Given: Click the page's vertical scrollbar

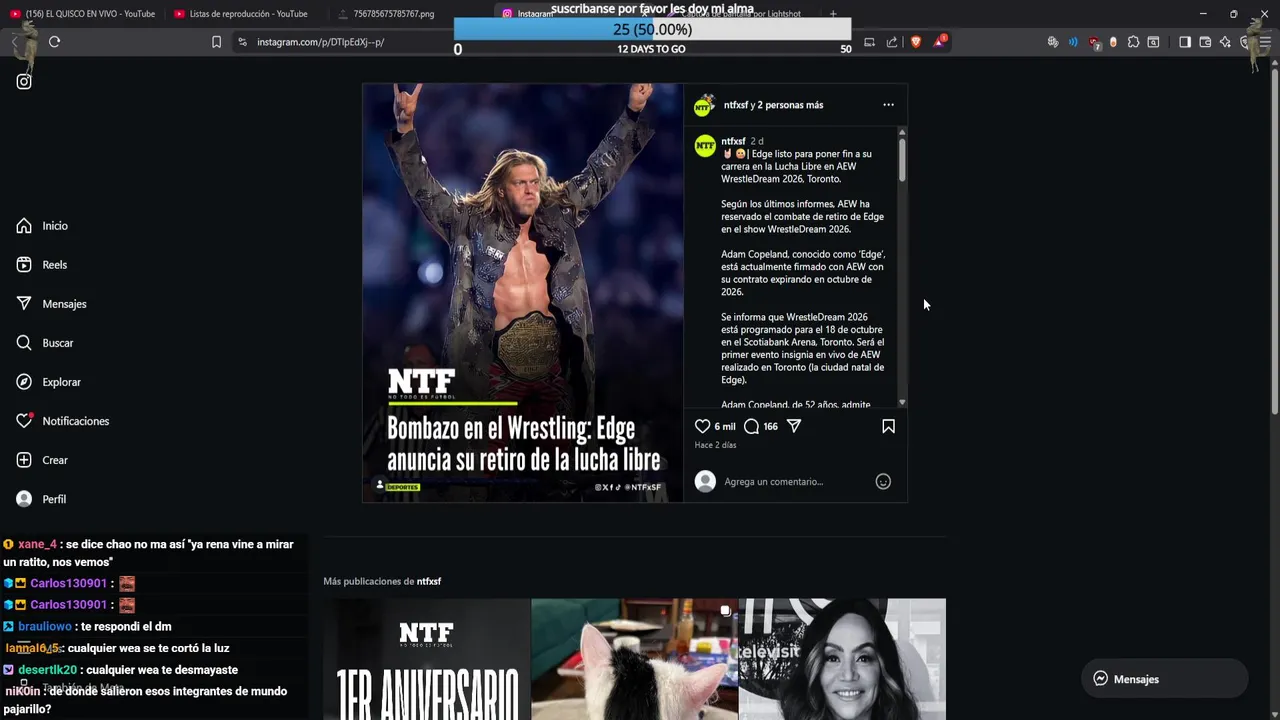Looking at the screenshot, I should click(x=1274, y=240).
